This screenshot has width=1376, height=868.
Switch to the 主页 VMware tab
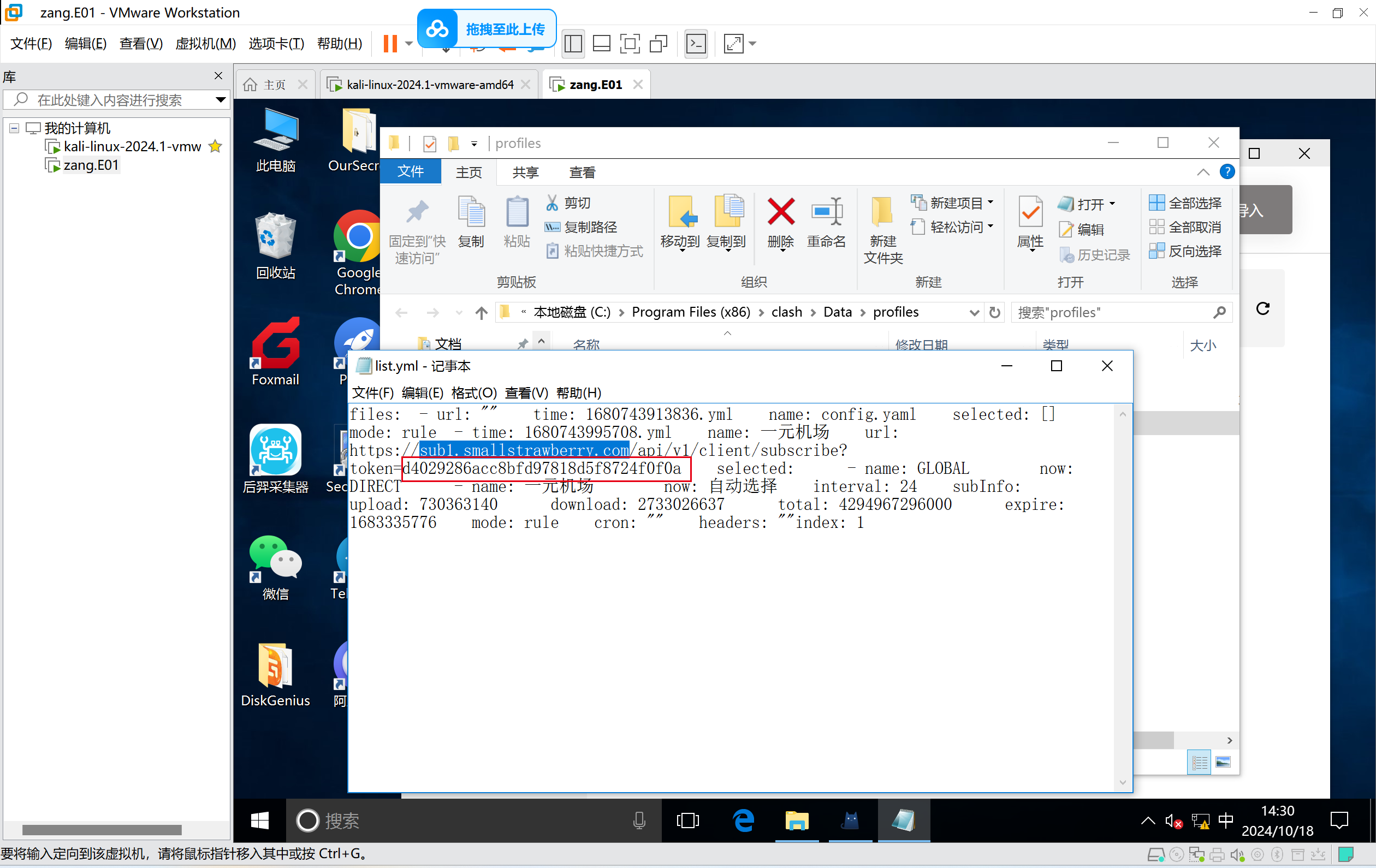275,85
